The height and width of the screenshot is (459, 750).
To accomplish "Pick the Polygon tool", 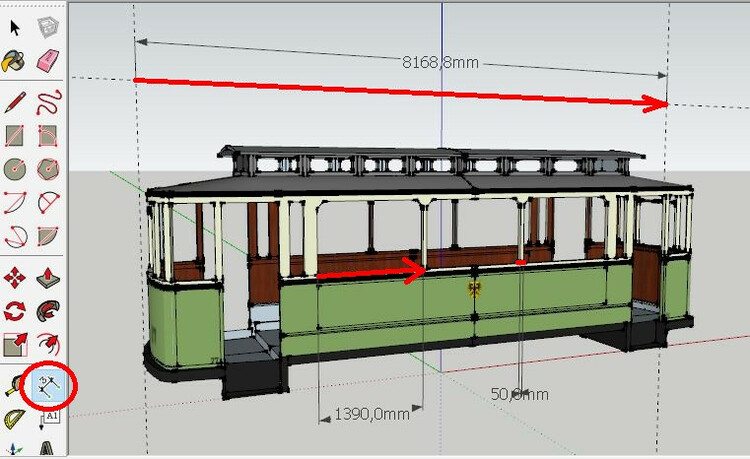I will [48, 168].
